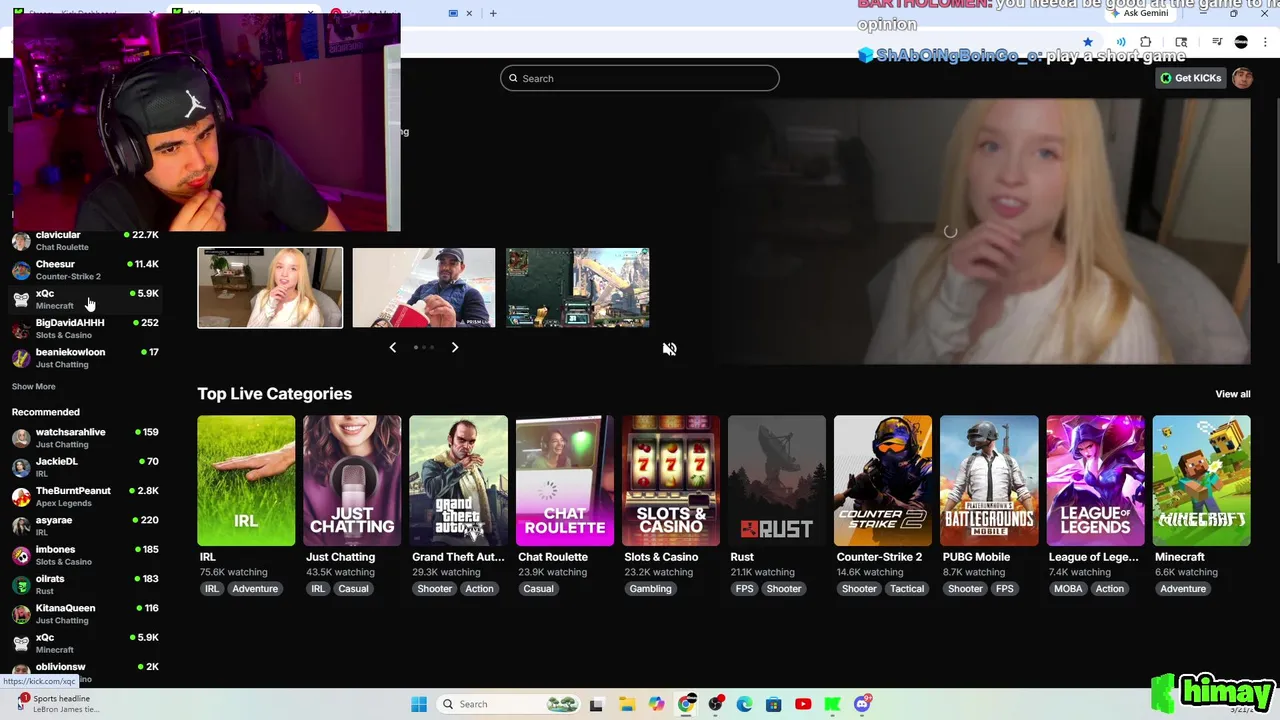Open the user profile avatar next to Get KICKs
Screen dimensions: 1280x720
[x=1242, y=78]
